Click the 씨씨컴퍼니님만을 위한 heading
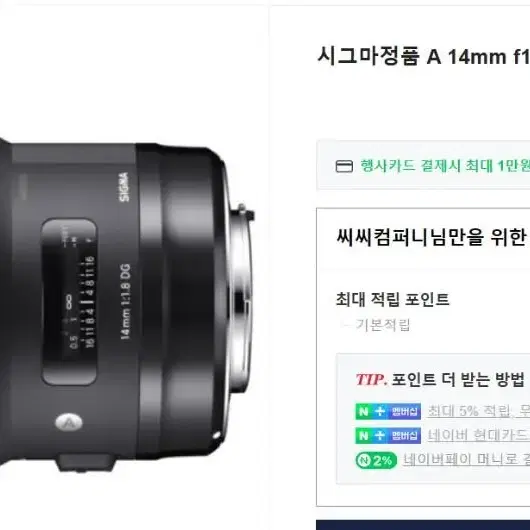This screenshot has height=530, width=530. coord(432,237)
